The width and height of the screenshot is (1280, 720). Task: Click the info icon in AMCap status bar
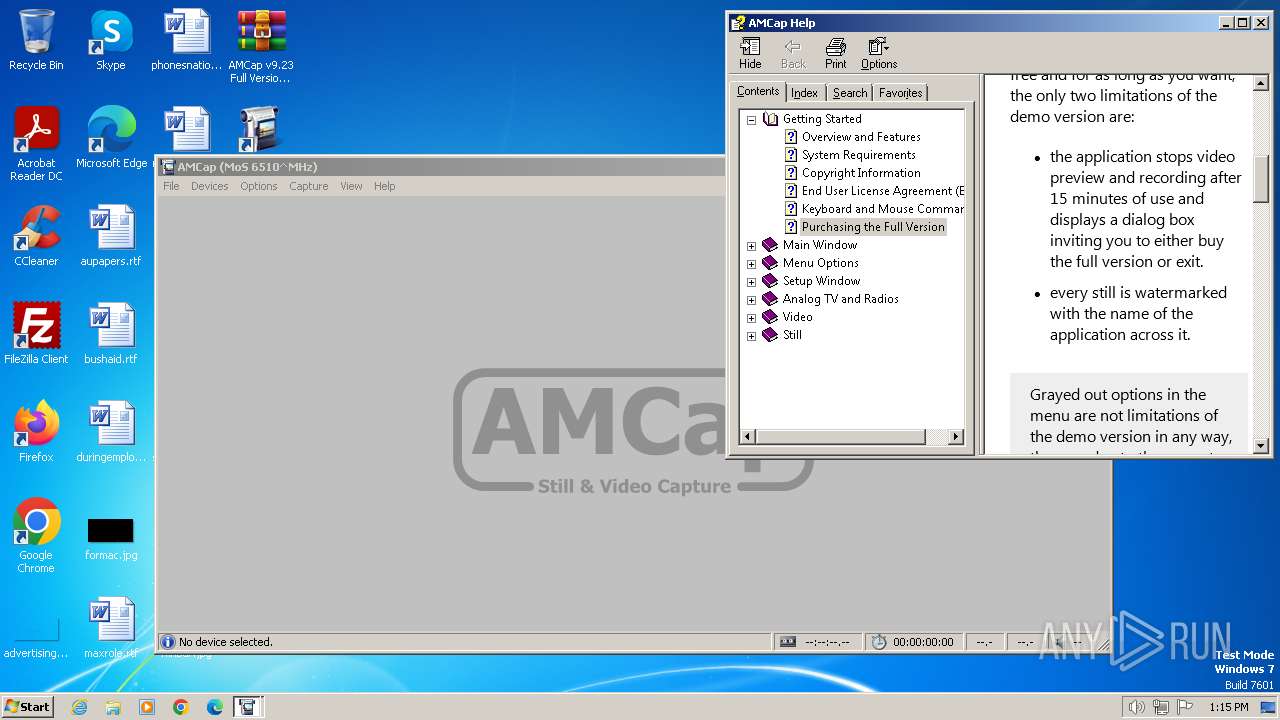[168, 642]
